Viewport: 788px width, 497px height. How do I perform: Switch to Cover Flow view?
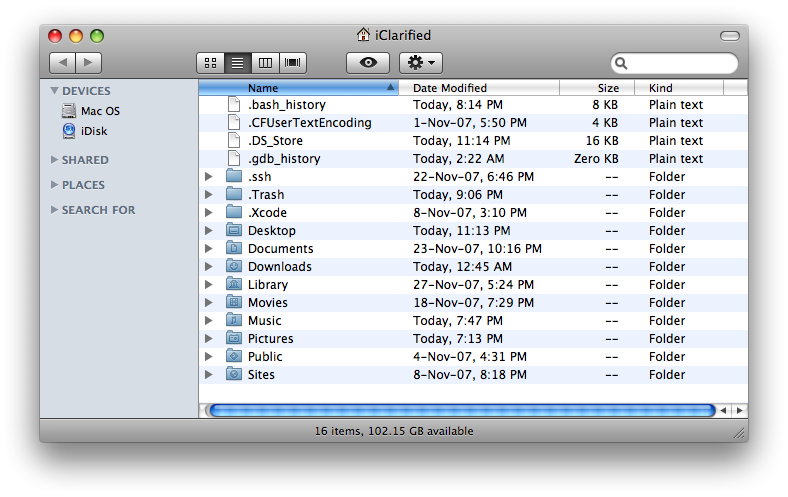tap(293, 62)
